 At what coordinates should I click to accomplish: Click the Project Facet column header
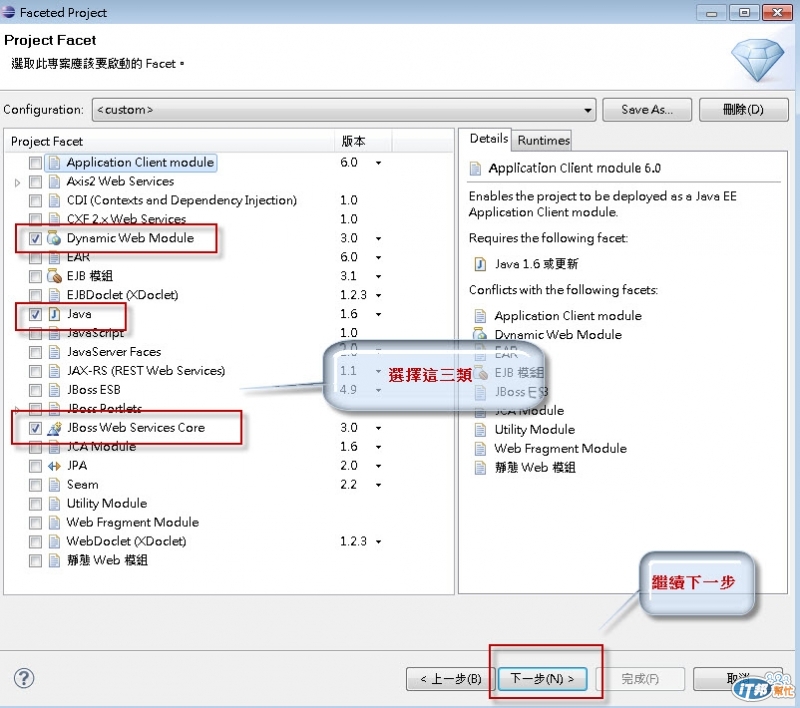point(169,141)
